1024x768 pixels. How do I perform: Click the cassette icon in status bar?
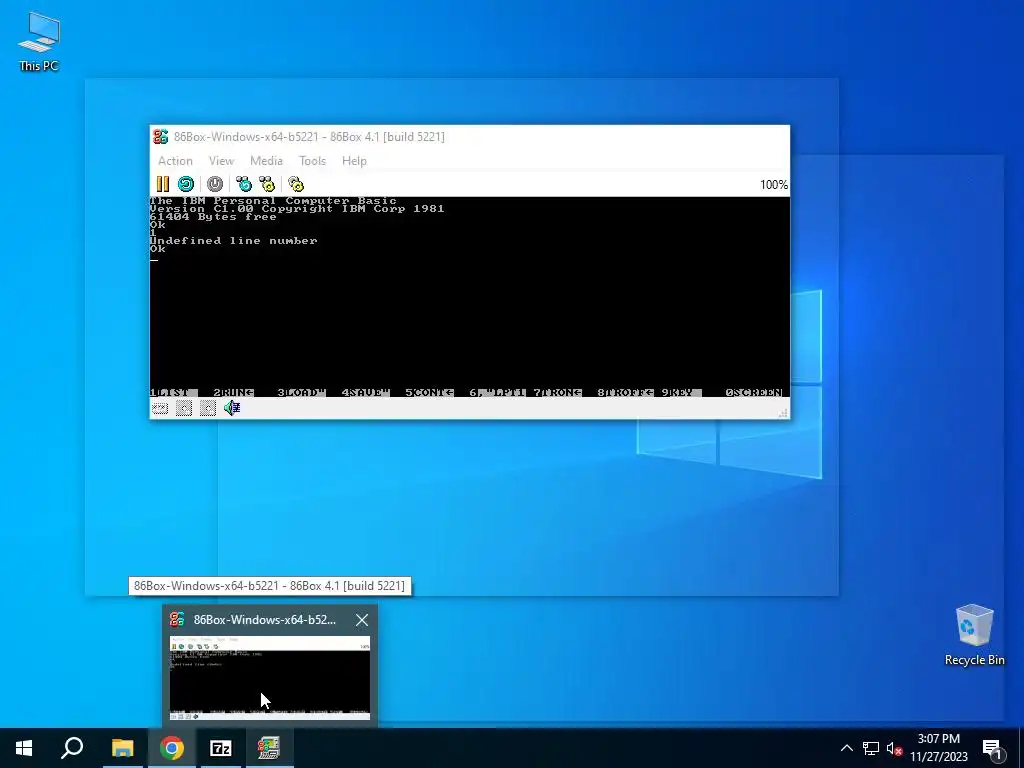[160, 409]
